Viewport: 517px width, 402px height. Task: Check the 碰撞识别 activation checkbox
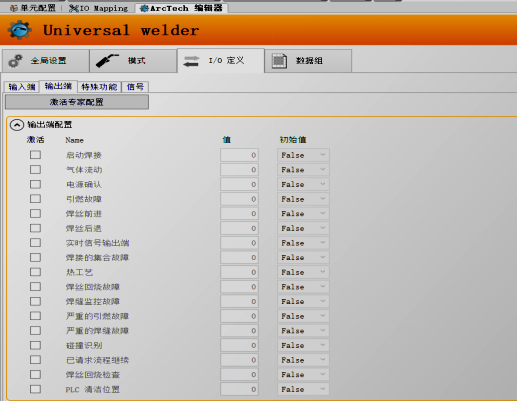tap(35, 345)
